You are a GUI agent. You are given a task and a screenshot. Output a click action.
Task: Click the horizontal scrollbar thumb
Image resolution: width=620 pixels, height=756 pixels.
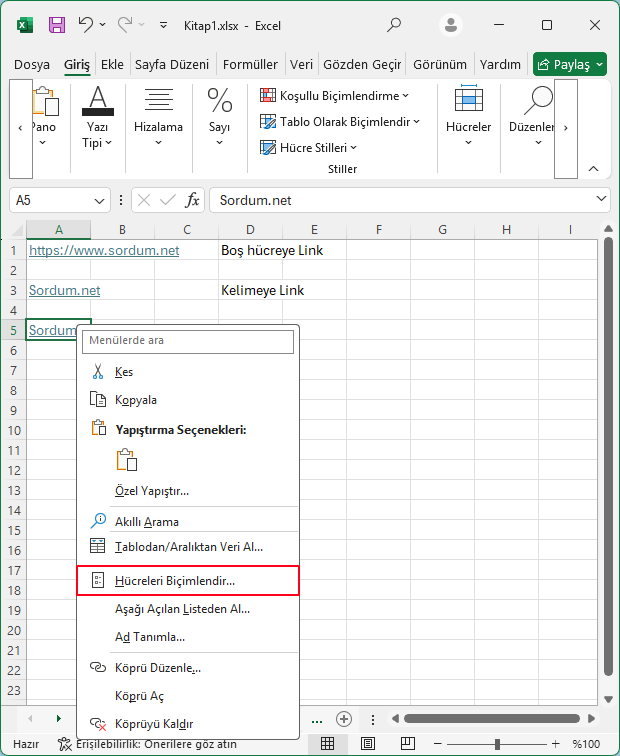click(x=492, y=719)
